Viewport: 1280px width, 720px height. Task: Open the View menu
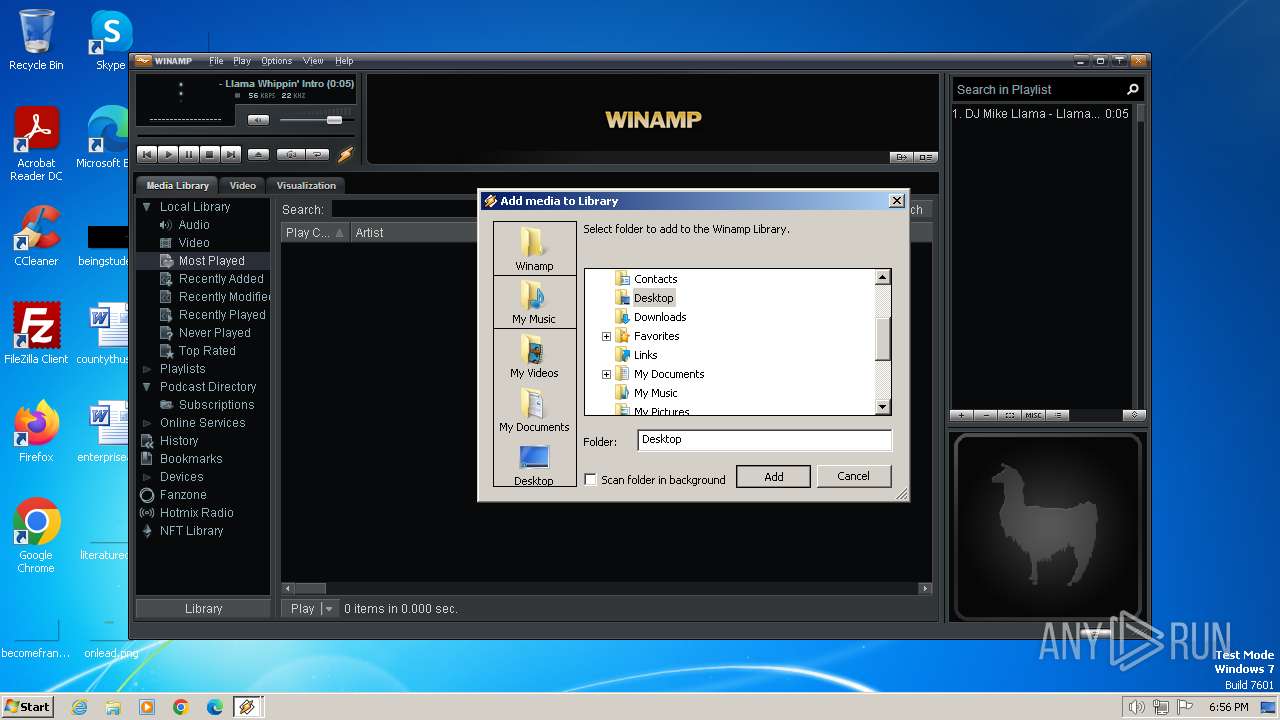coord(313,61)
